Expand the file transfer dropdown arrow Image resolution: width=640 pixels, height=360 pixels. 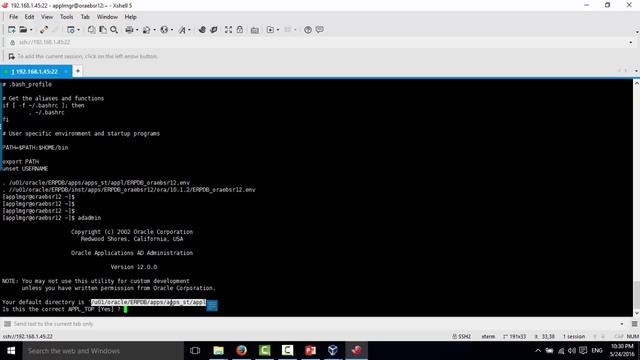coord(278,30)
